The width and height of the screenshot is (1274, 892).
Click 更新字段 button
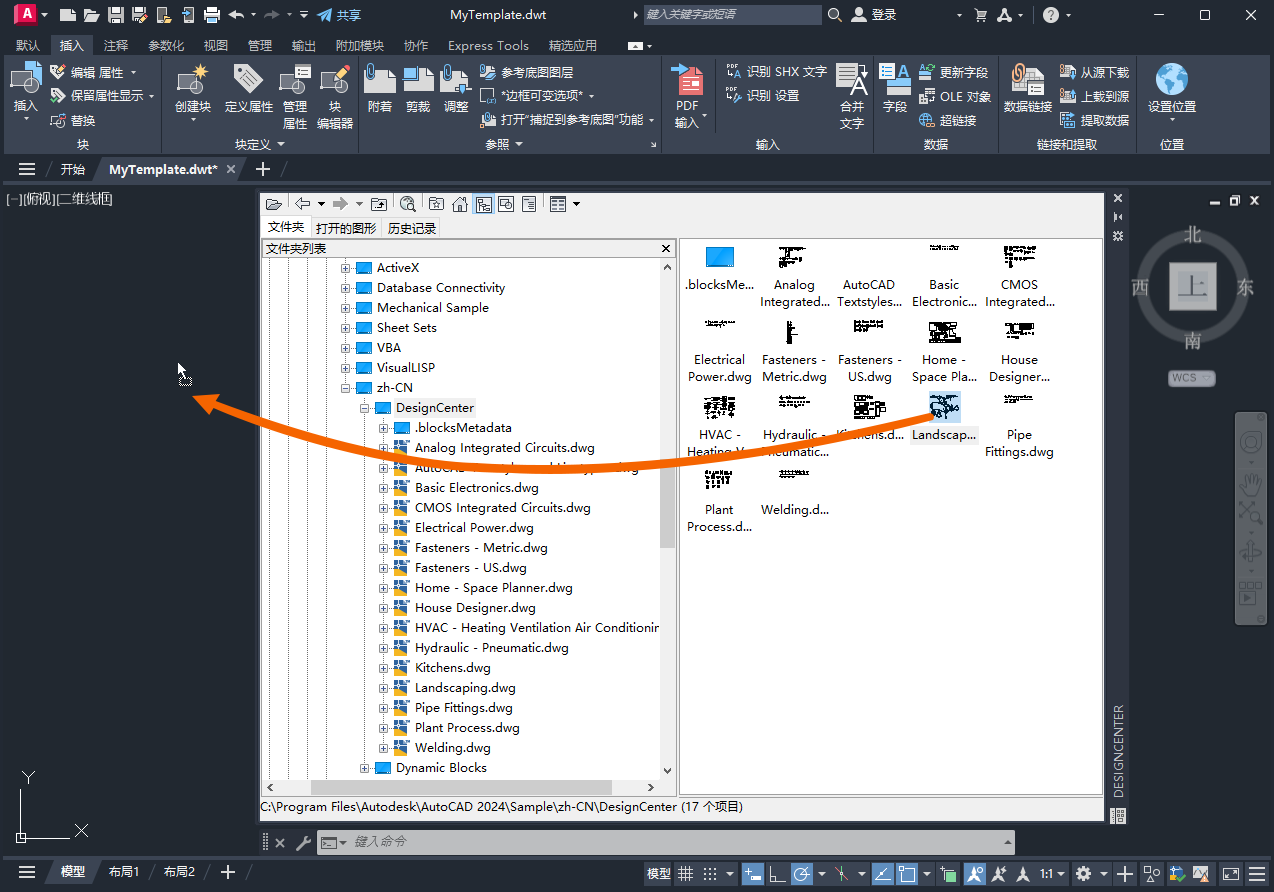[953, 72]
